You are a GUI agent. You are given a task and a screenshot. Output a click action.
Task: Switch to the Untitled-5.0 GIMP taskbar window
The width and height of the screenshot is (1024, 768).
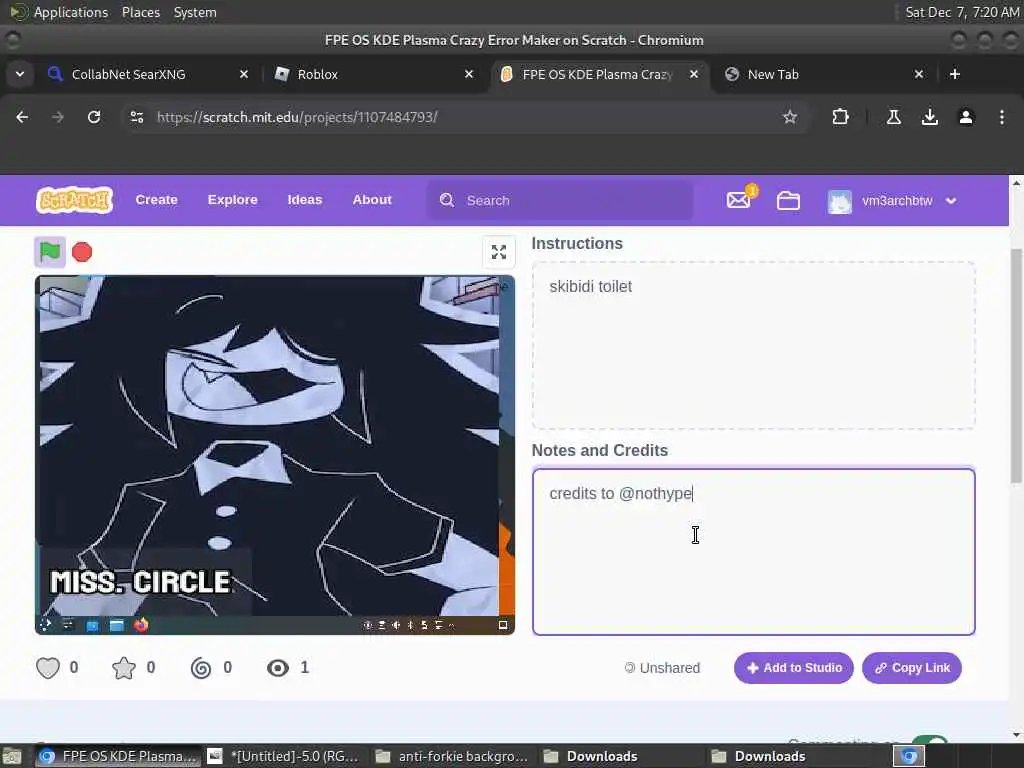click(283, 756)
